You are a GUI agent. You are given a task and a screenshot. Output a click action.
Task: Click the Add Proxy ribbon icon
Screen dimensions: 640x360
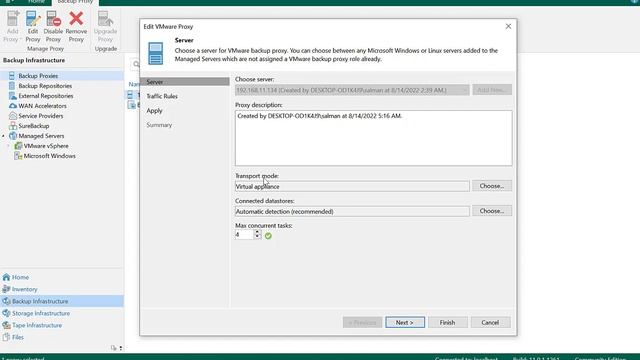coord(12,19)
